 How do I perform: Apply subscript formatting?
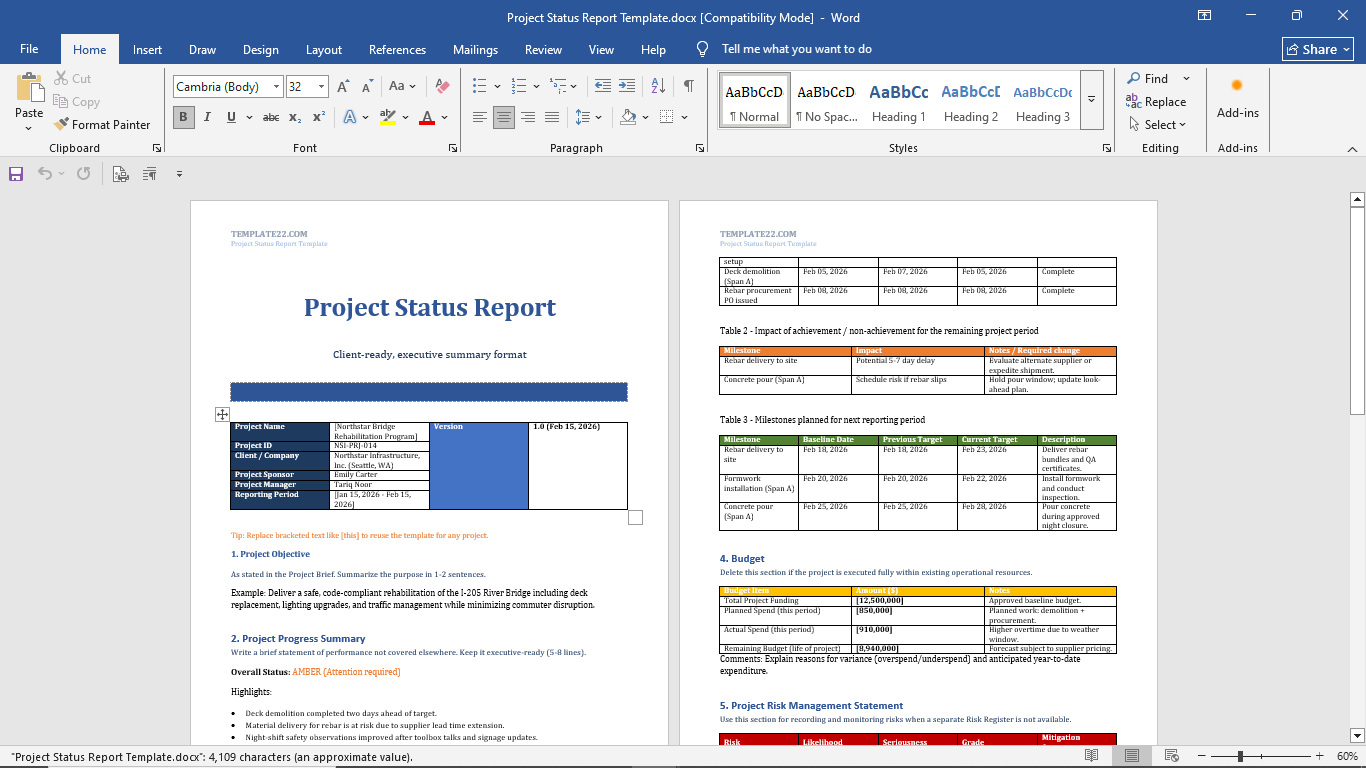click(x=295, y=117)
